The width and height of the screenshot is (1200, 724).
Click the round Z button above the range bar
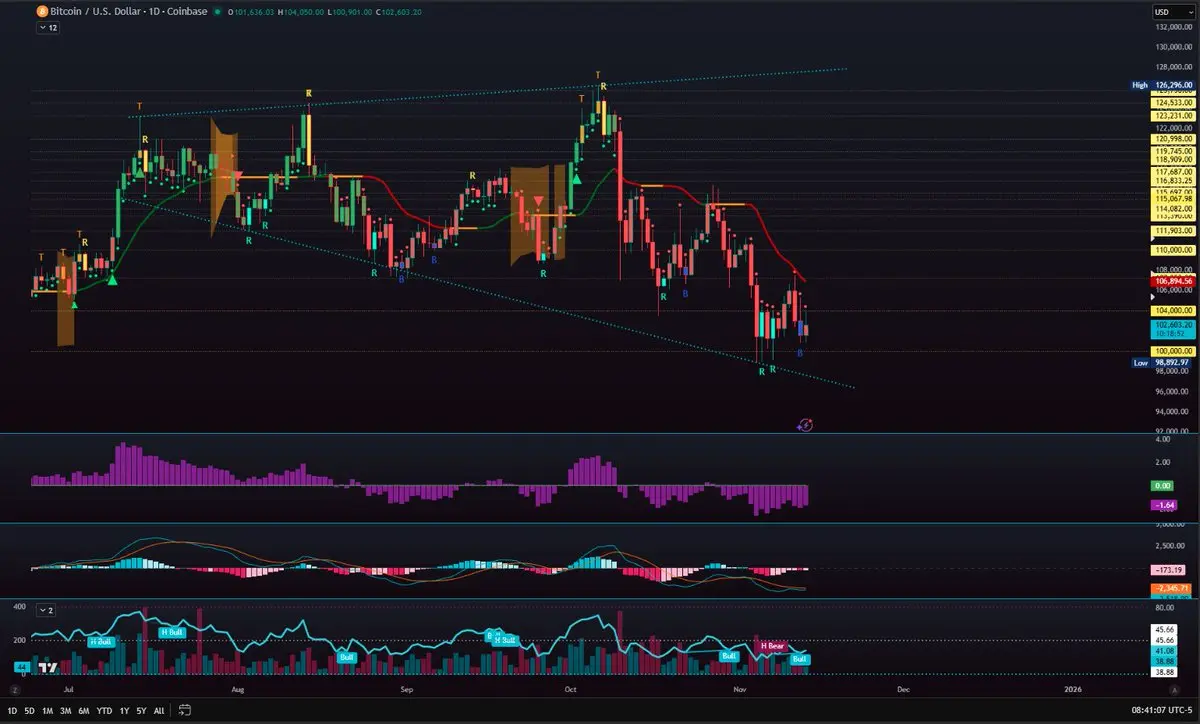tap(15, 690)
